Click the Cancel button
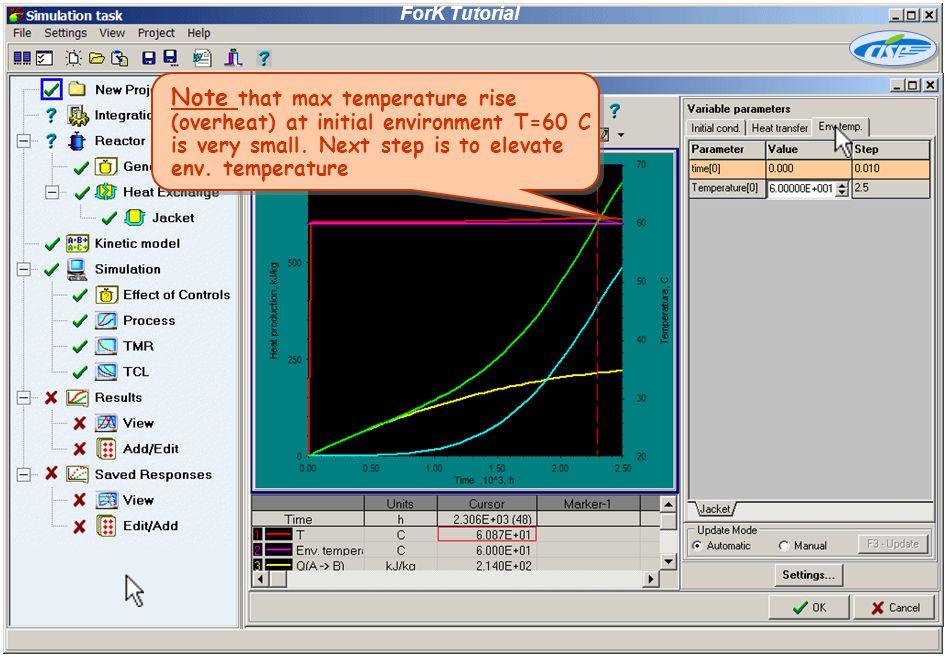The height and width of the screenshot is (657, 945). tap(894, 608)
